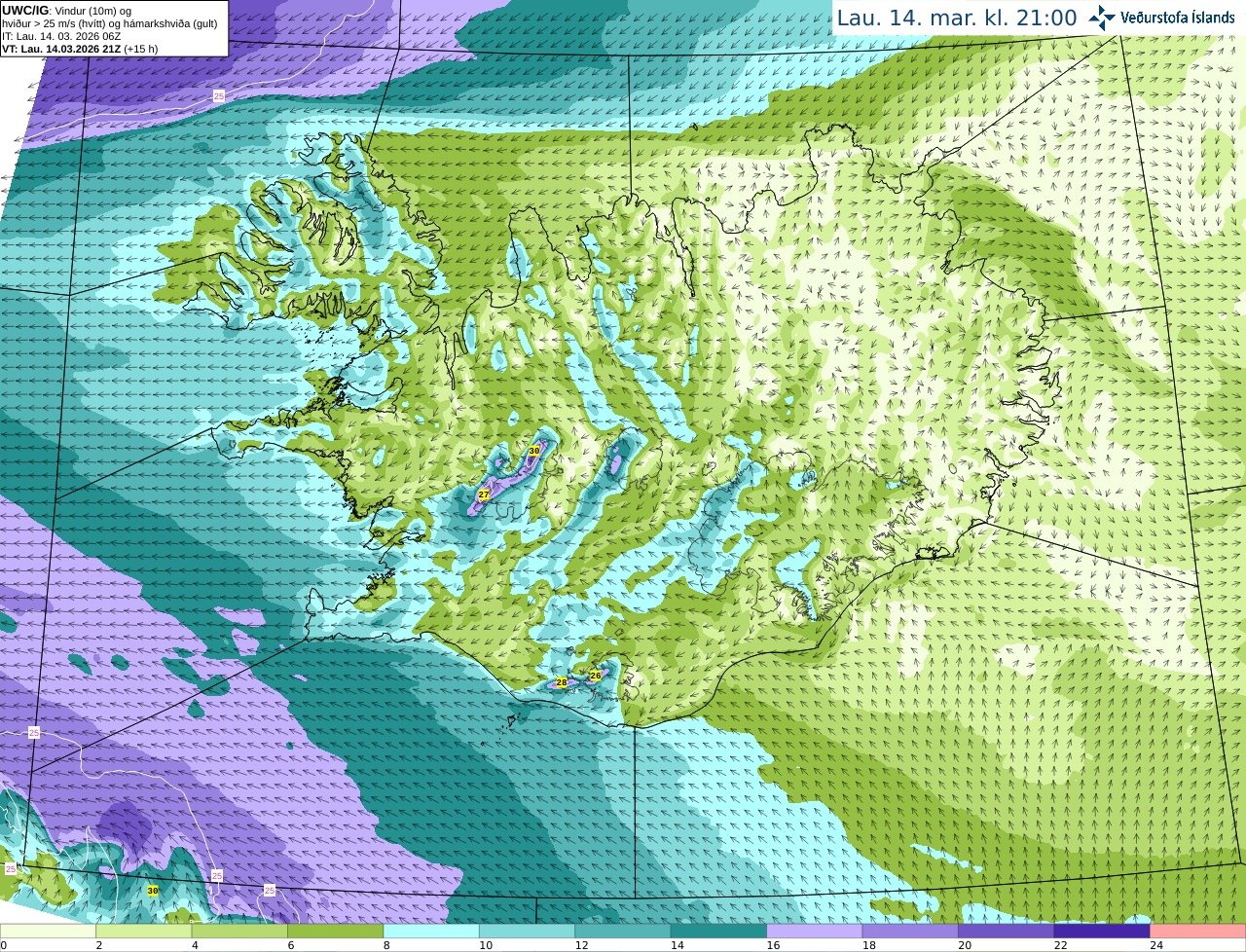Click the scale number 22

(x=1061, y=945)
